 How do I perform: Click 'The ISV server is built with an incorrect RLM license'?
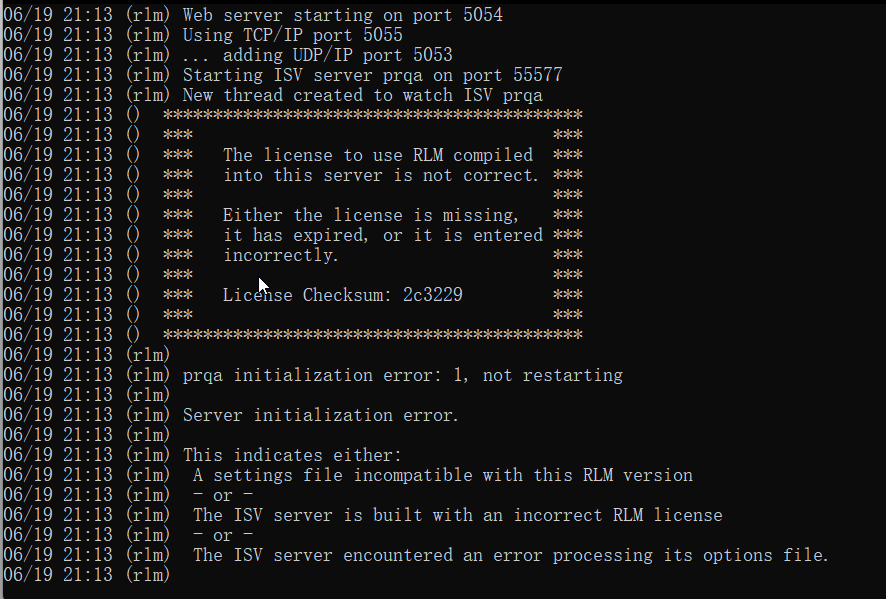[x=458, y=515]
